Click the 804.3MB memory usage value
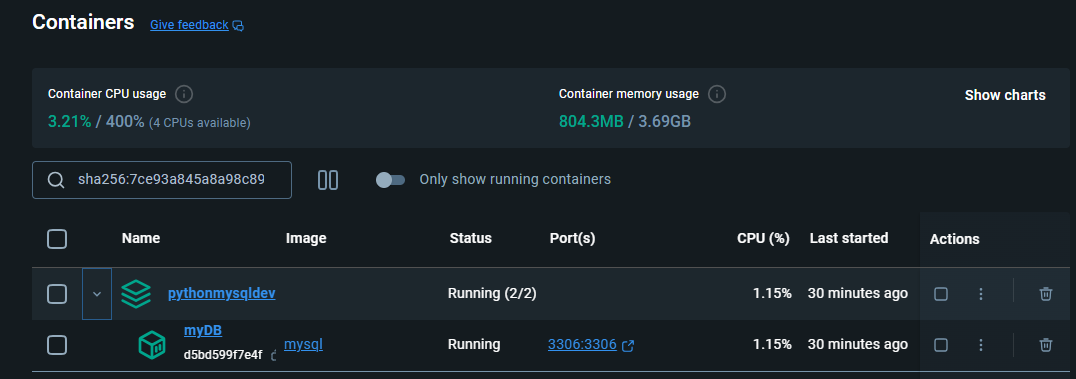 (591, 122)
